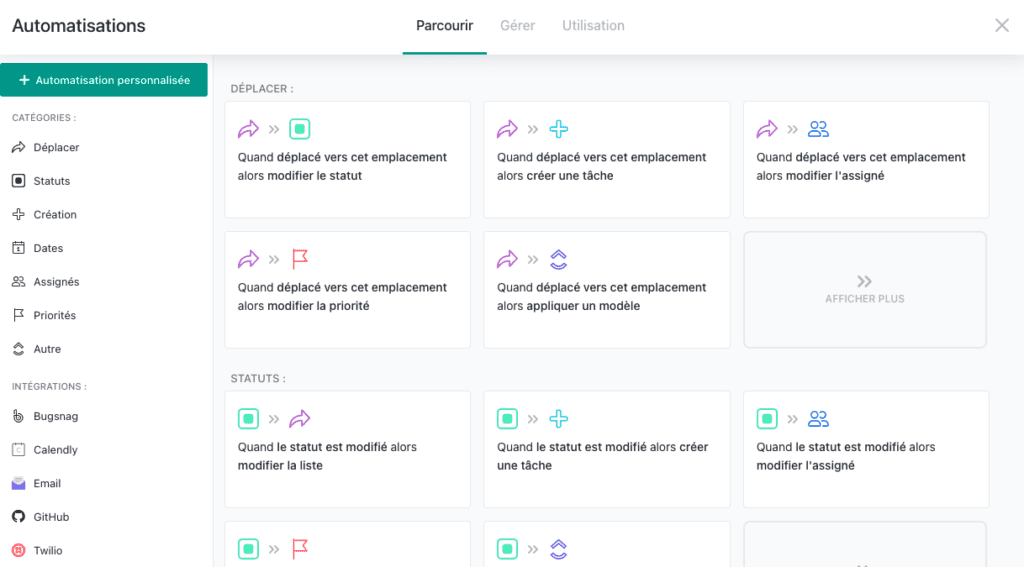This screenshot has width=1024, height=567.
Task: Click plus icon on 'statut est modifié alors créer une tâche' card
Action: click(558, 419)
